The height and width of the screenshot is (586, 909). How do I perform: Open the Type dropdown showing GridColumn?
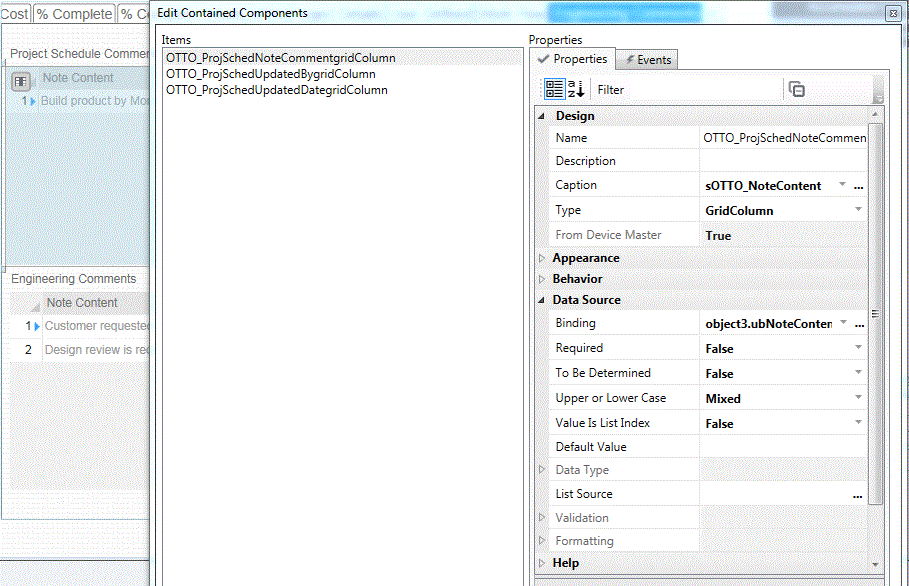click(855, 210)
